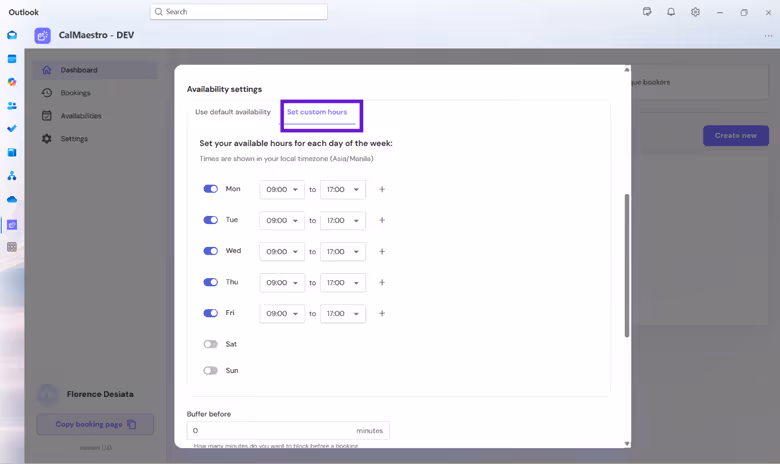Click the scrollbar up arrow in dialog

coord(627,70)
